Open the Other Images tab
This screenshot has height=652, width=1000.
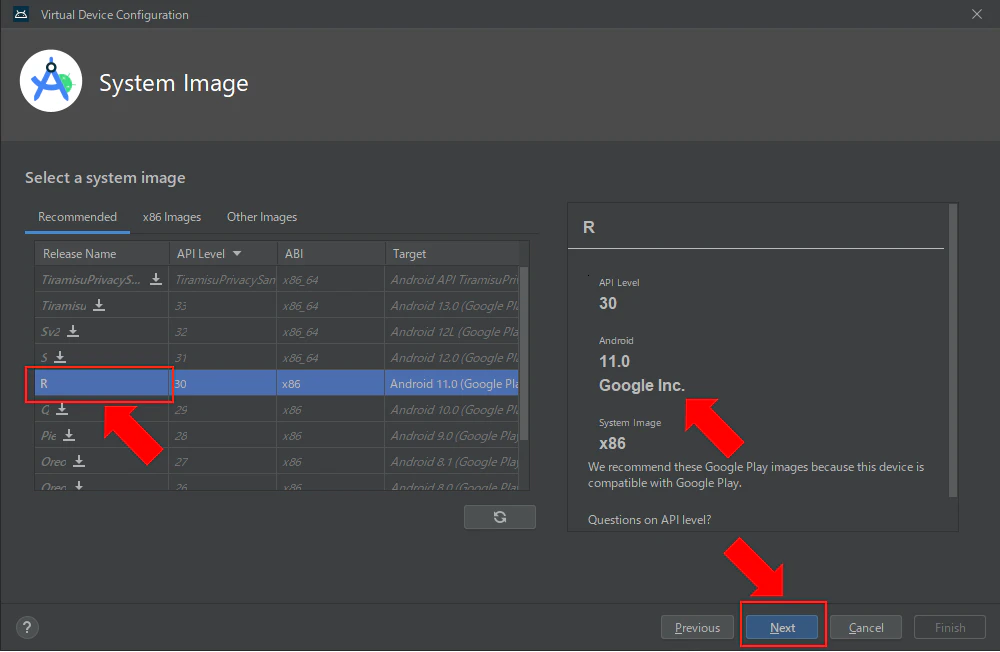(262, 217)
